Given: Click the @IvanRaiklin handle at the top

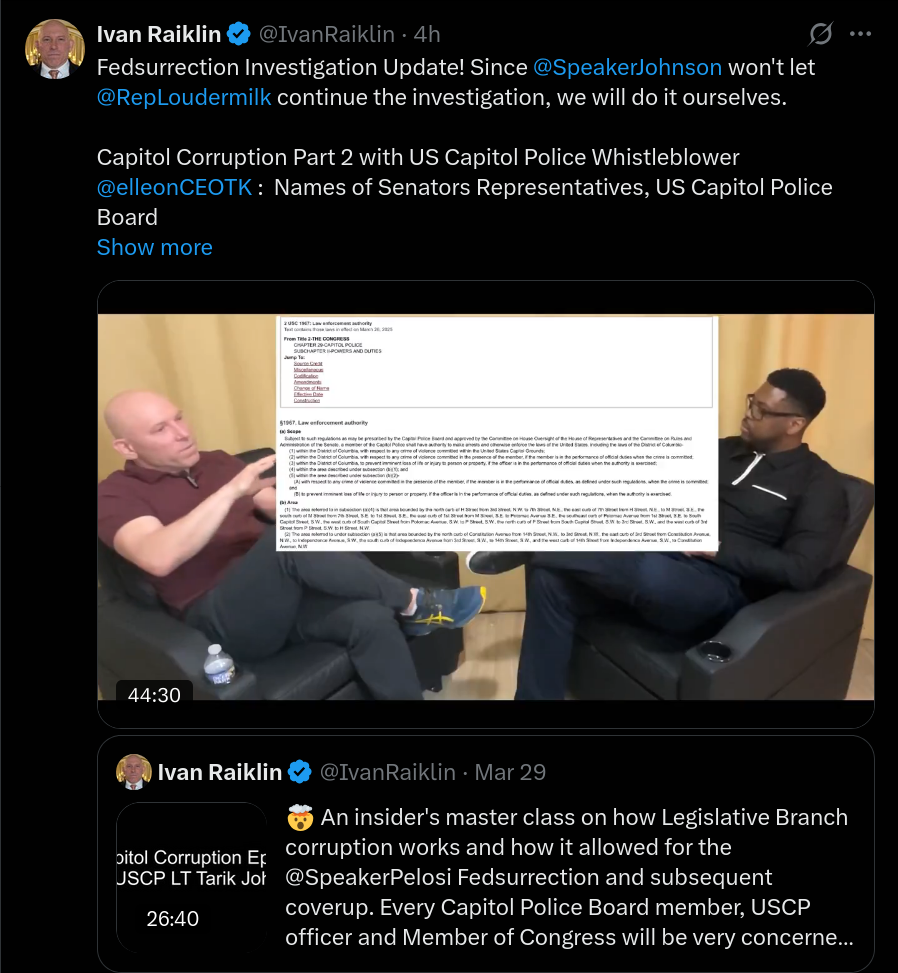Looking at the screenshot, I should pos(326,34).
